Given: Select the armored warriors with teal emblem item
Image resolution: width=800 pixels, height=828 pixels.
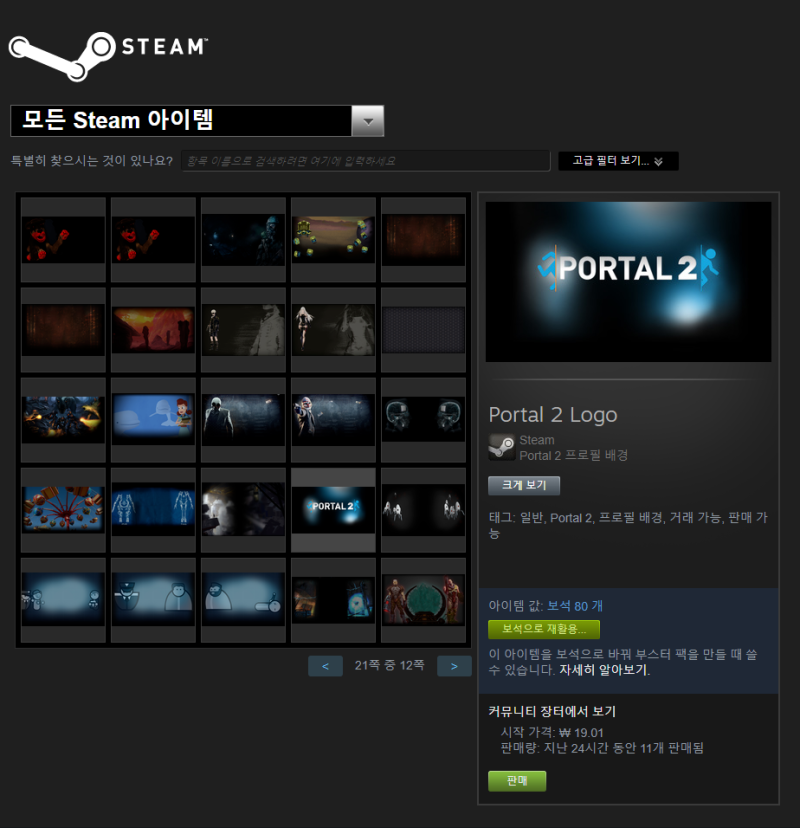Looking at the screenshot, I should (x=423, y=600).
